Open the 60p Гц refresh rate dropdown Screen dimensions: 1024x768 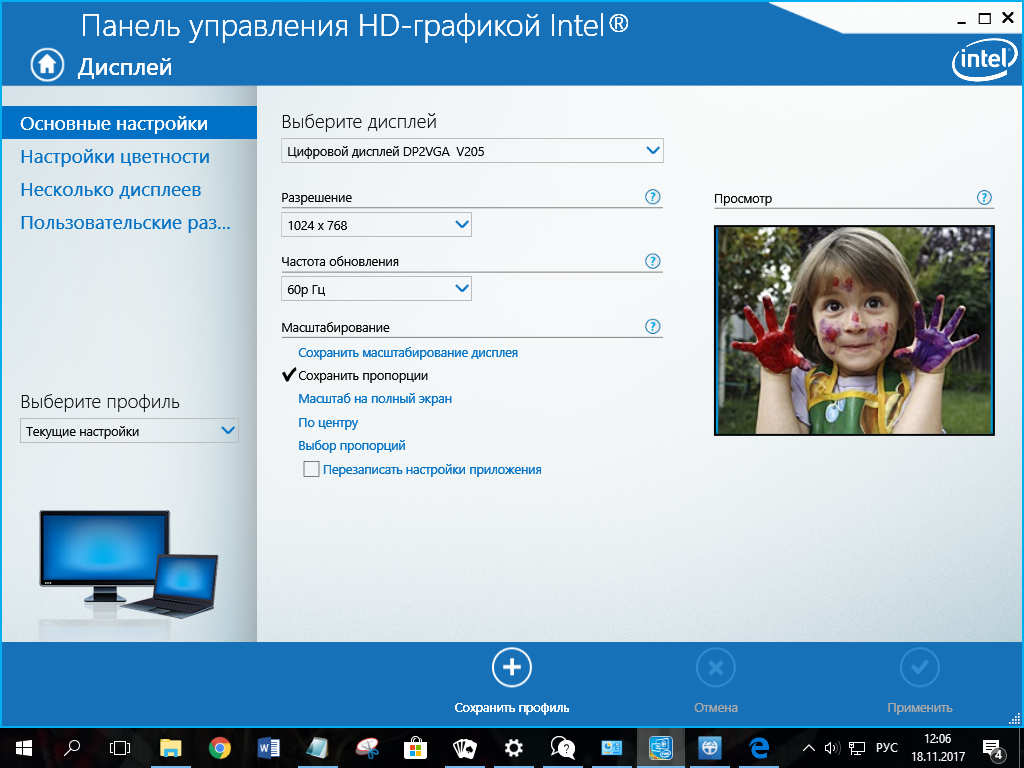pyautogui.click(x=376, y=289)
